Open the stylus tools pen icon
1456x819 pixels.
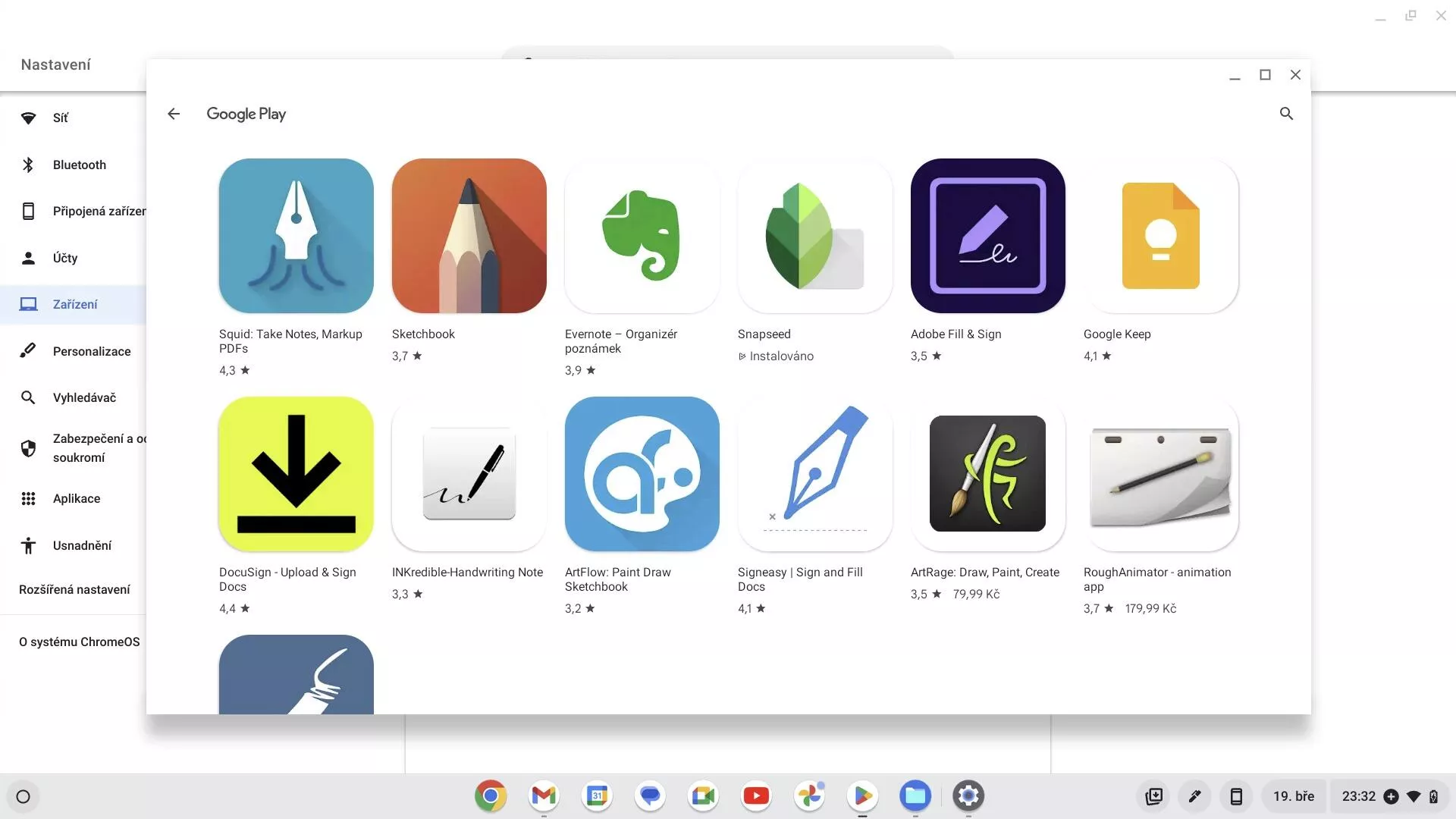point(1194,796)
